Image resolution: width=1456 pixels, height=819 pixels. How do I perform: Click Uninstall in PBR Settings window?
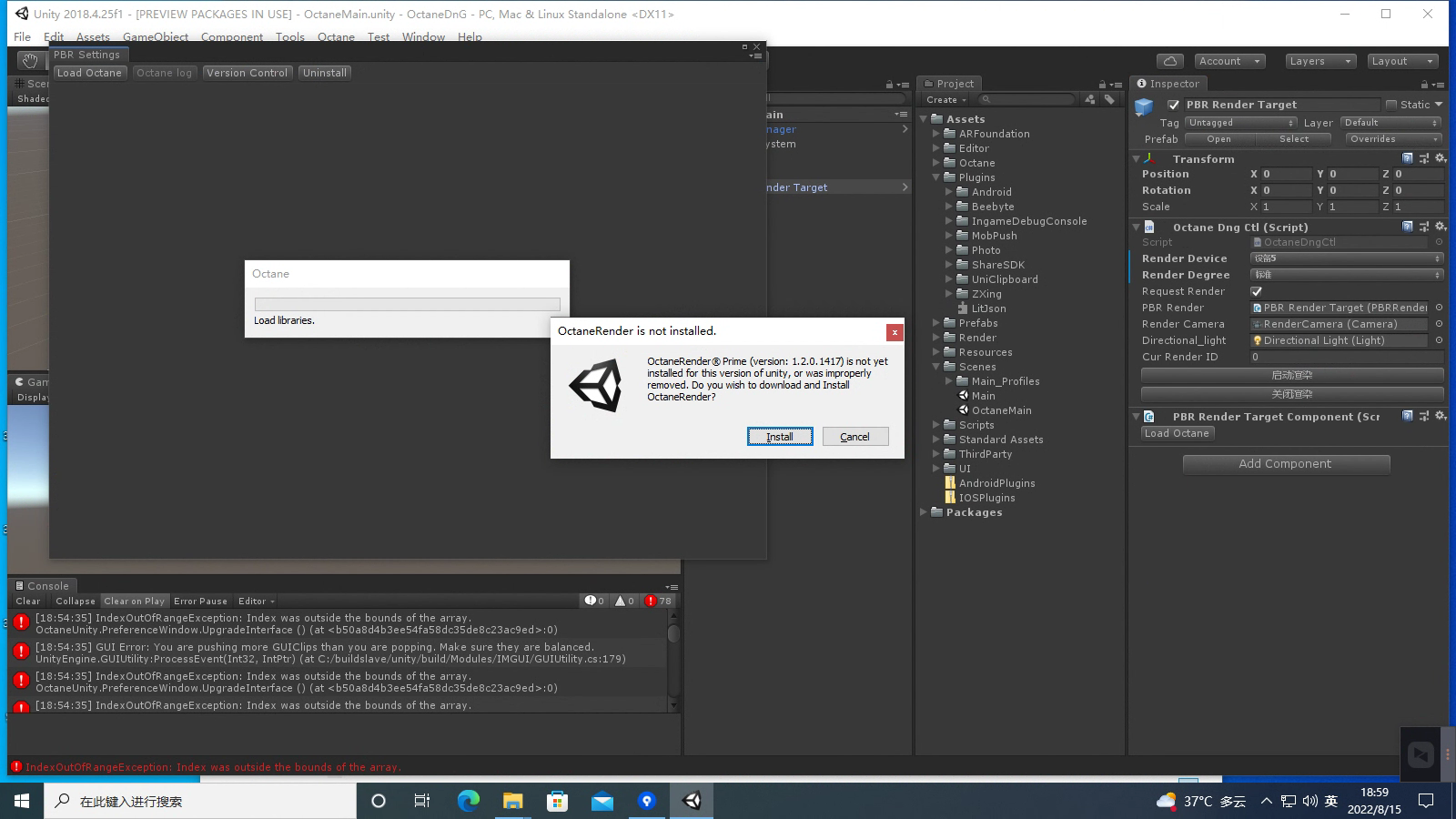pyautogui.click(x=325, y=73)
